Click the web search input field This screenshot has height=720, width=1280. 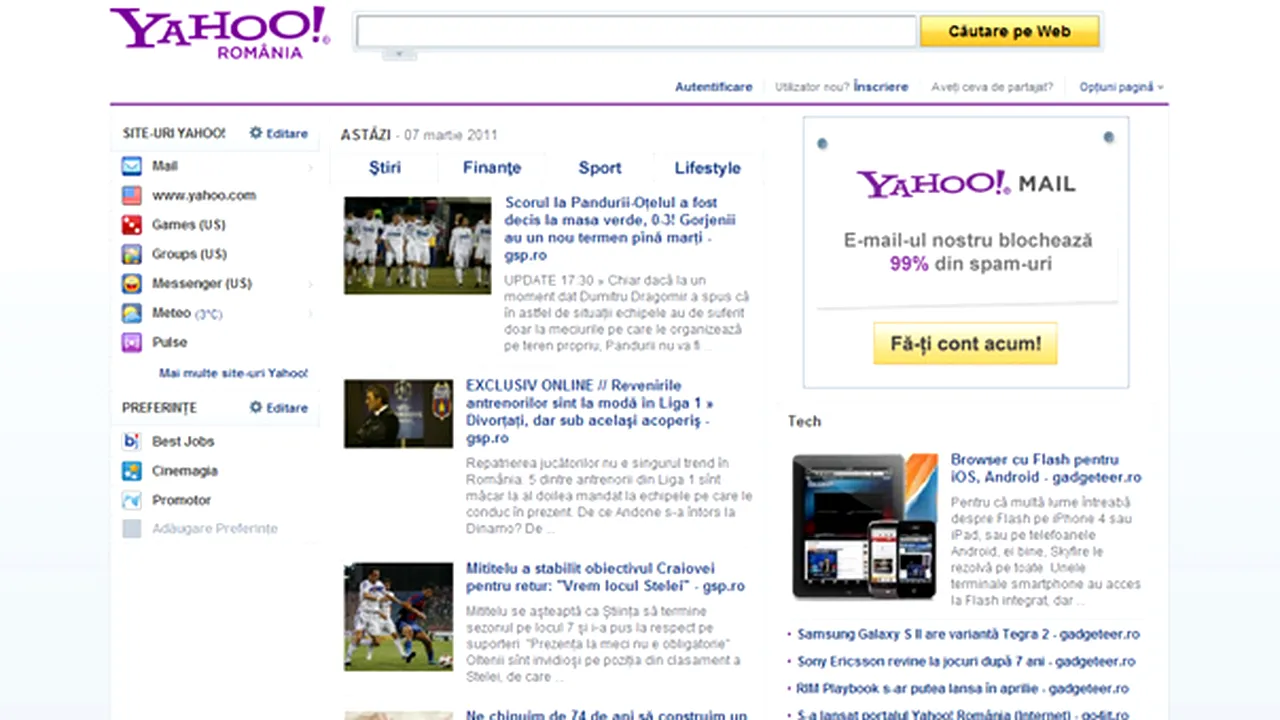coord(636,31)
